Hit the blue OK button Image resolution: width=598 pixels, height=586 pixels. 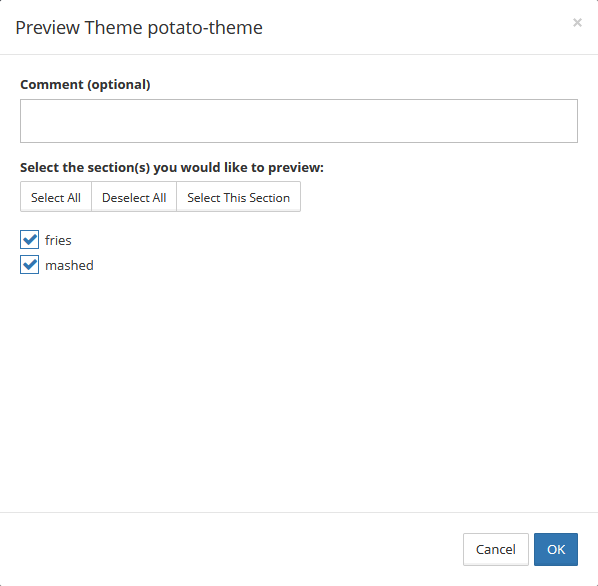click(x=556, y=549)
